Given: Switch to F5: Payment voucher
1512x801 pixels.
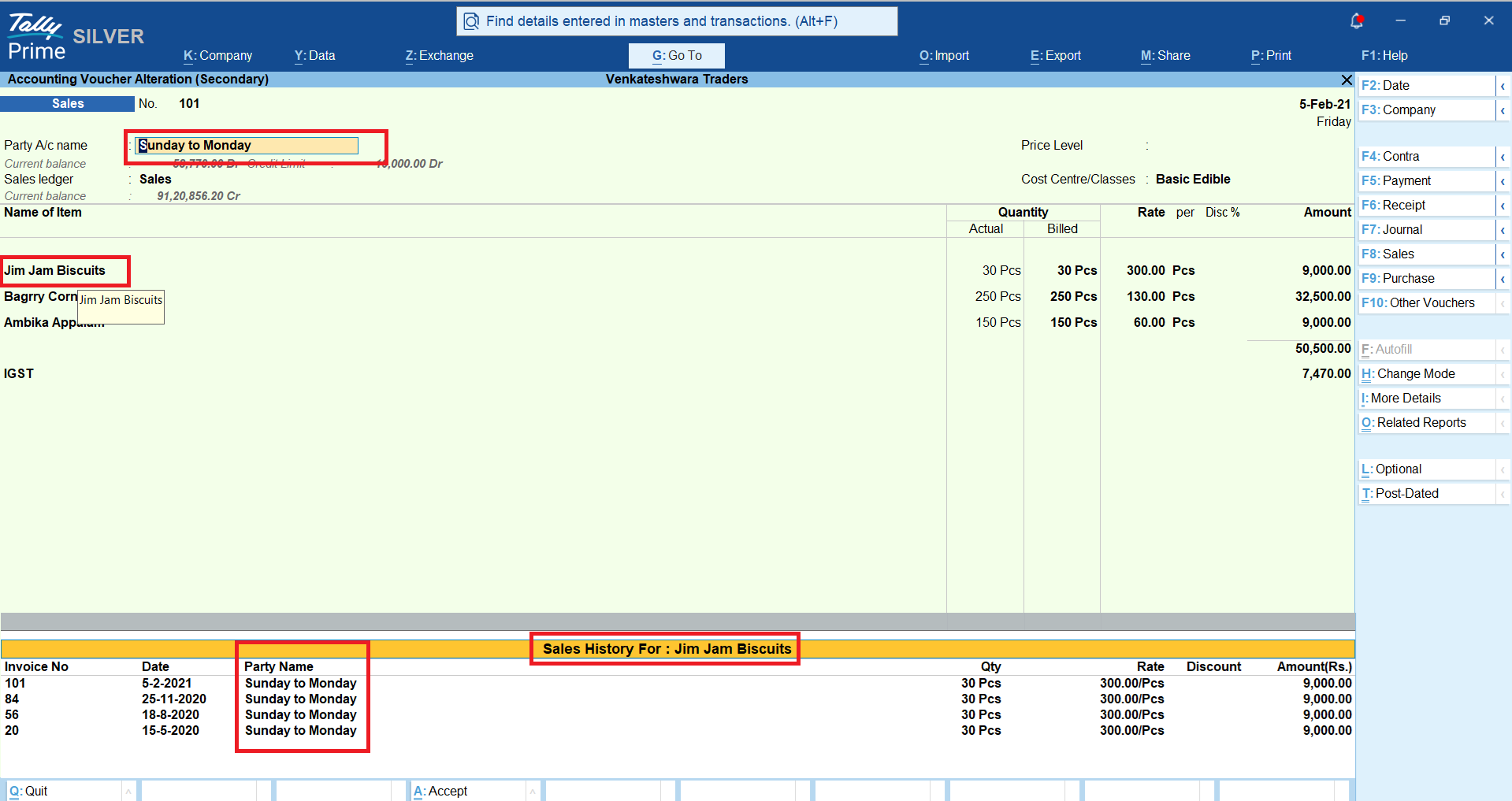Looking at the screenshot, I should pos(1427,181).
